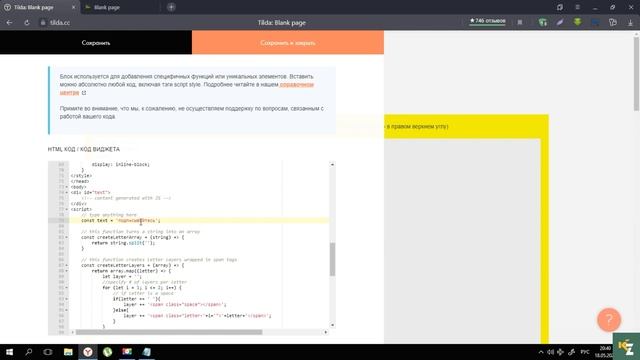The height and width of the screenshot is (360, 640).
Task: Open a new browser tab with plus
Action: click(171, 7)
